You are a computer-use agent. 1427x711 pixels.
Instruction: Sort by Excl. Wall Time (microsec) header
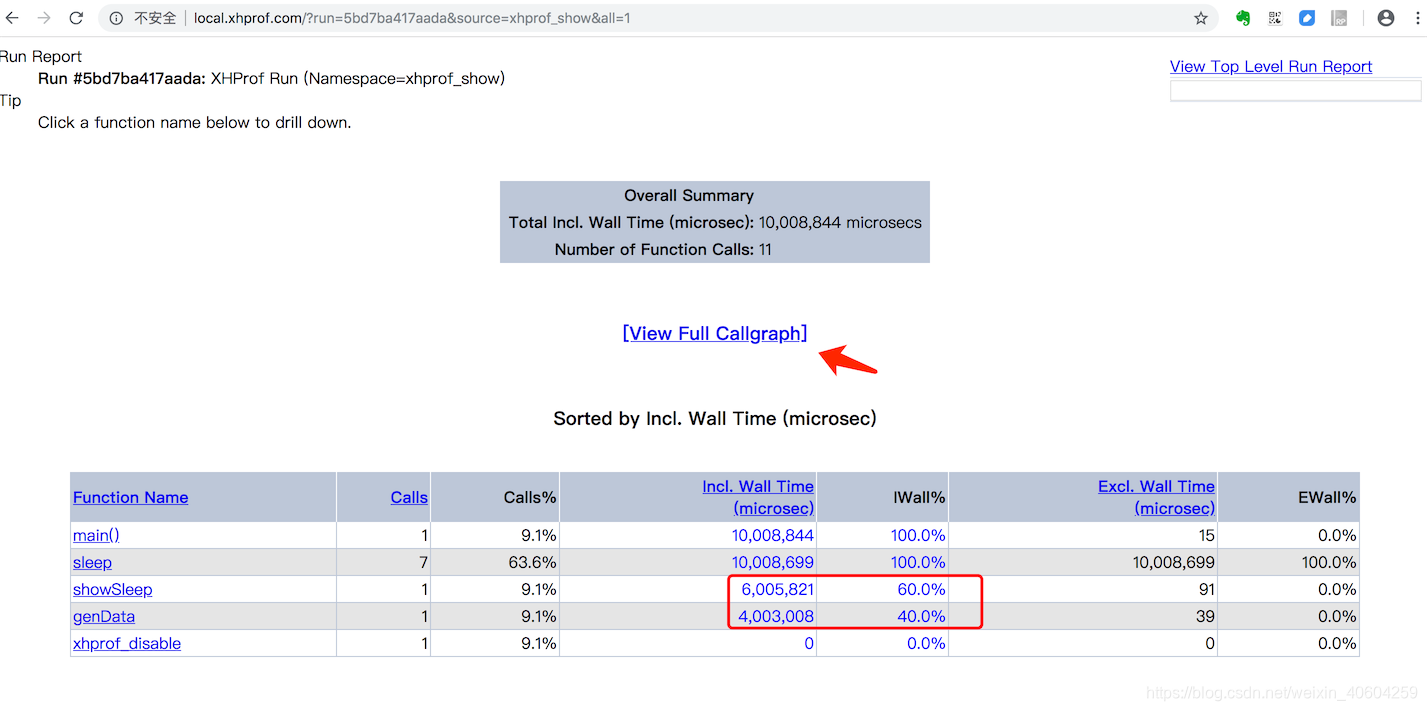point(1156,497)
